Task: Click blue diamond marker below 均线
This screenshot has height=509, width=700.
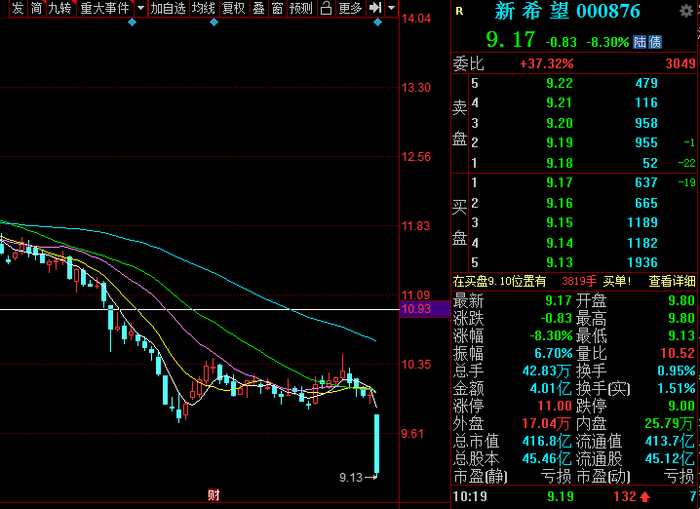Action: 214,22
